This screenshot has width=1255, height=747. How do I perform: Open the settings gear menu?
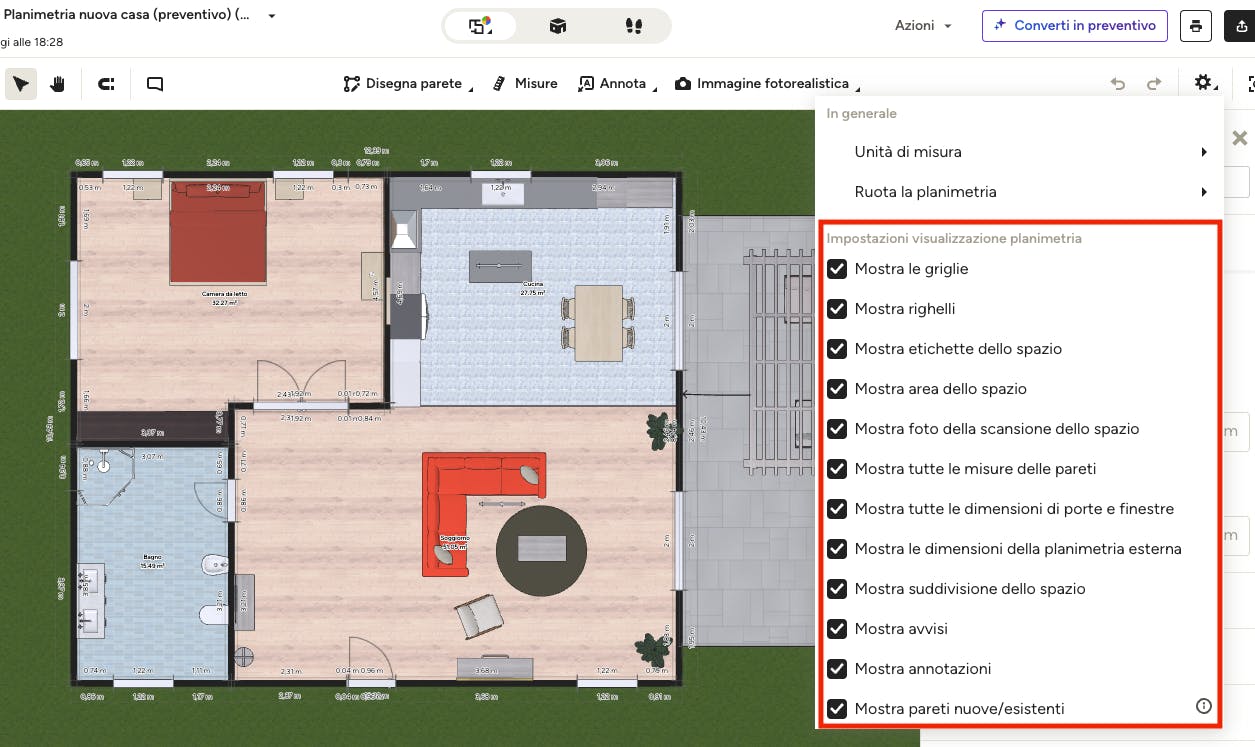click(x=1203, y=84)
